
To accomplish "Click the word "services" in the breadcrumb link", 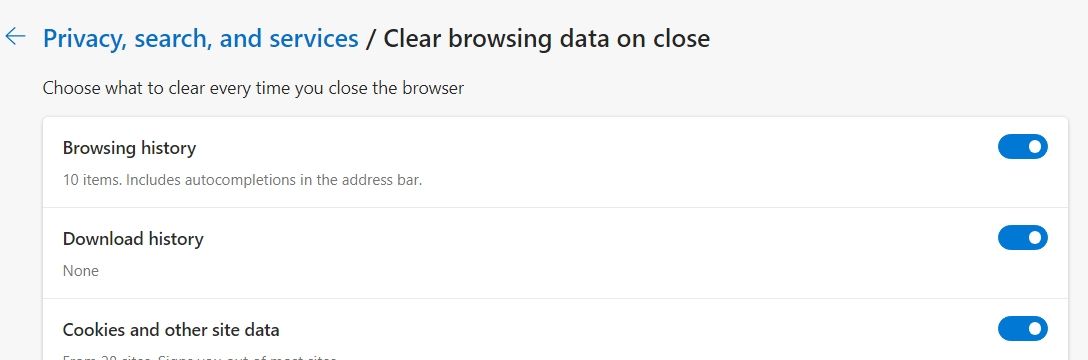I will pyautogui.click(x=314, y=39).
